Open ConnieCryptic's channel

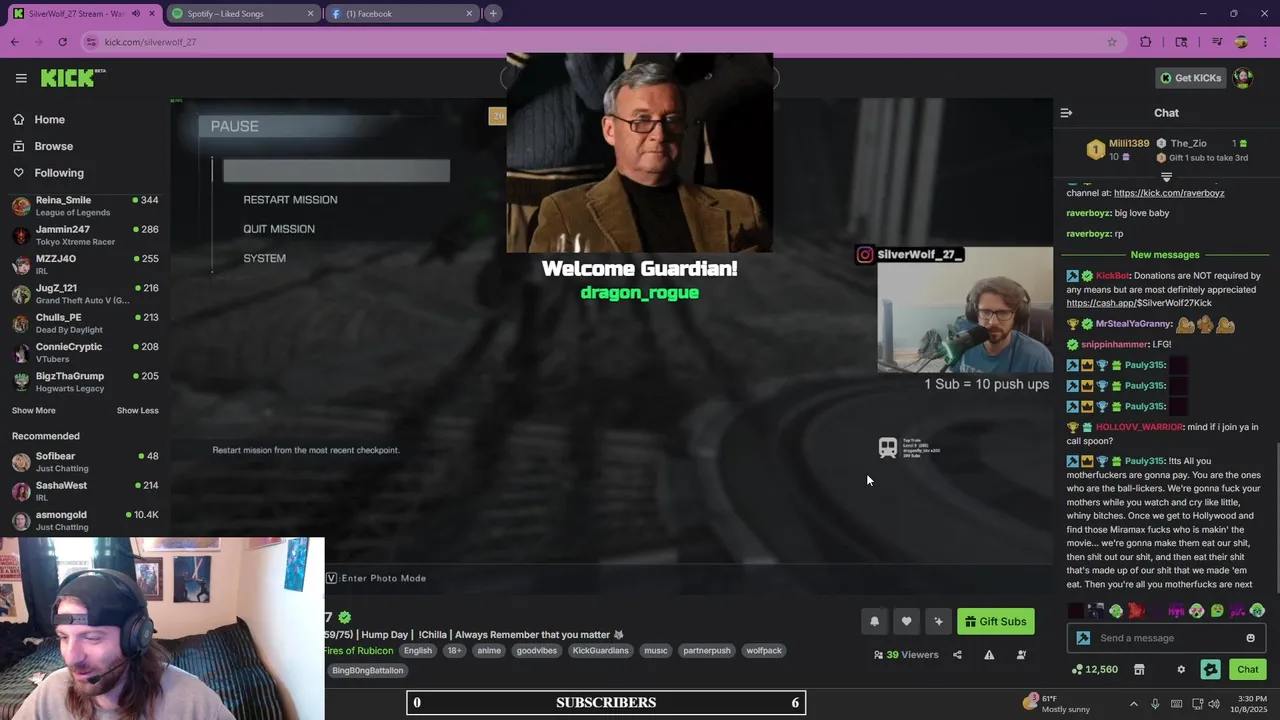(85, 352)
